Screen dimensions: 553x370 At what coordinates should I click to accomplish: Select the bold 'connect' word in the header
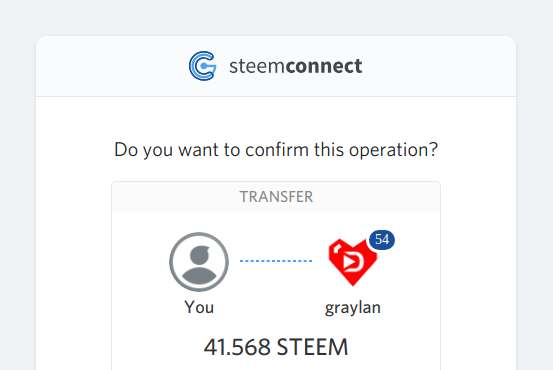pos(324,66)
